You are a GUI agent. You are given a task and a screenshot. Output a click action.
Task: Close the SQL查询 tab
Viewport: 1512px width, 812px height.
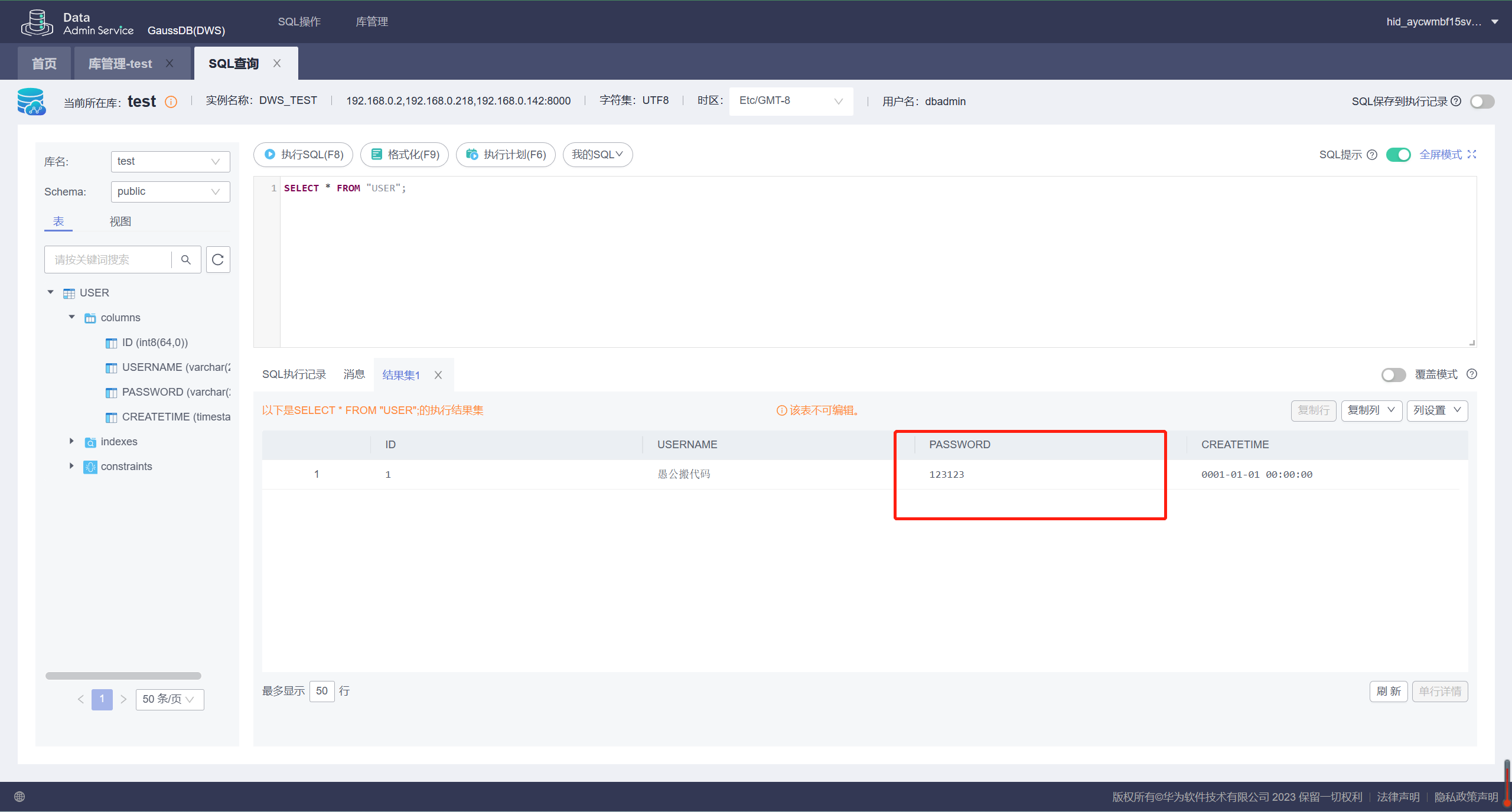click(x=277, y=63)
